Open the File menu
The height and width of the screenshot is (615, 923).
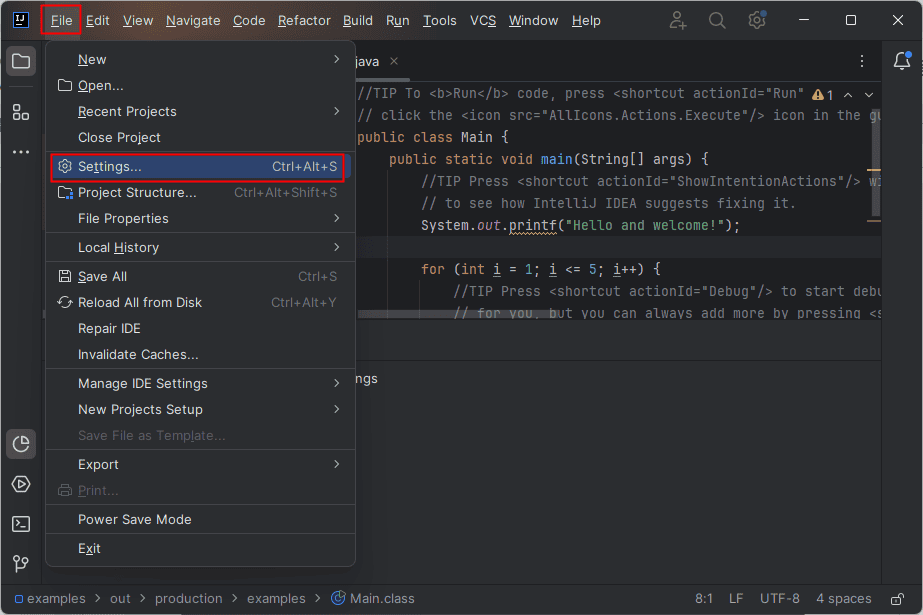click(61, 21)
